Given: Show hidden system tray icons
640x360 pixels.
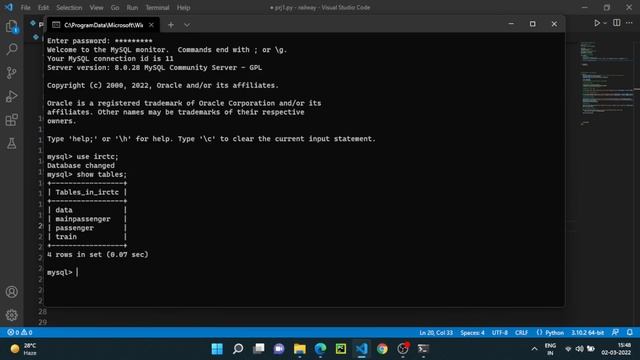Looking at the screenshot, I should [534, 349].
